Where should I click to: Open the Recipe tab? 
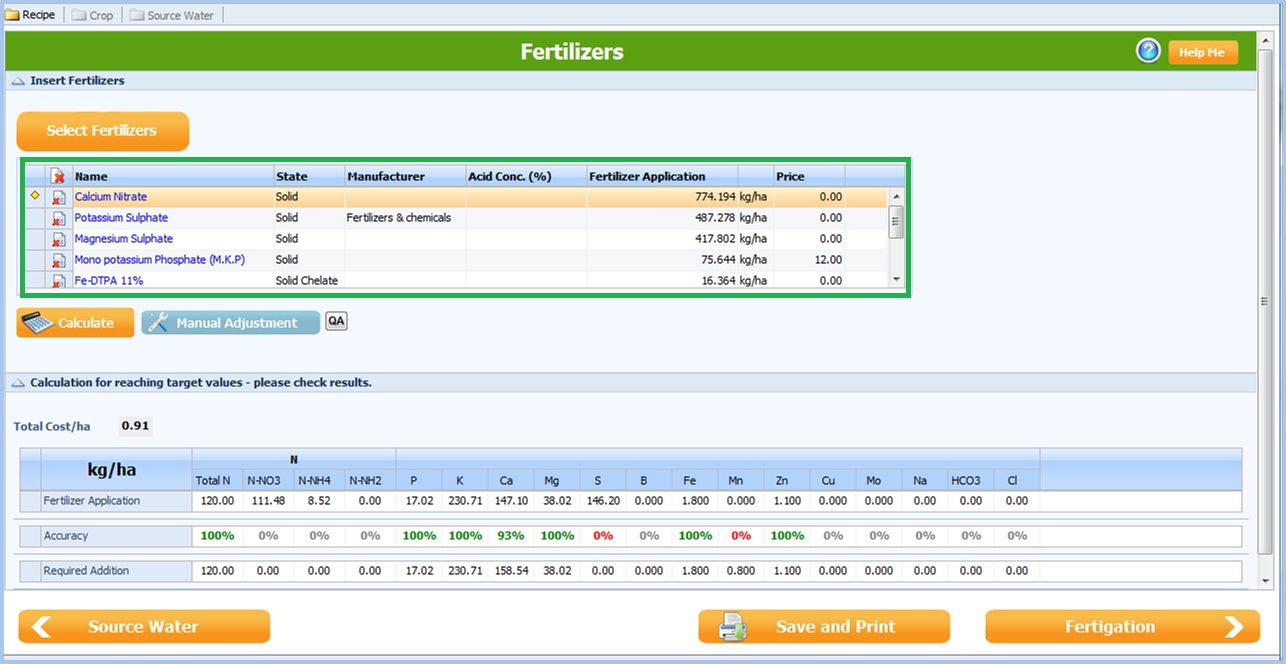(x=31, y=15)
